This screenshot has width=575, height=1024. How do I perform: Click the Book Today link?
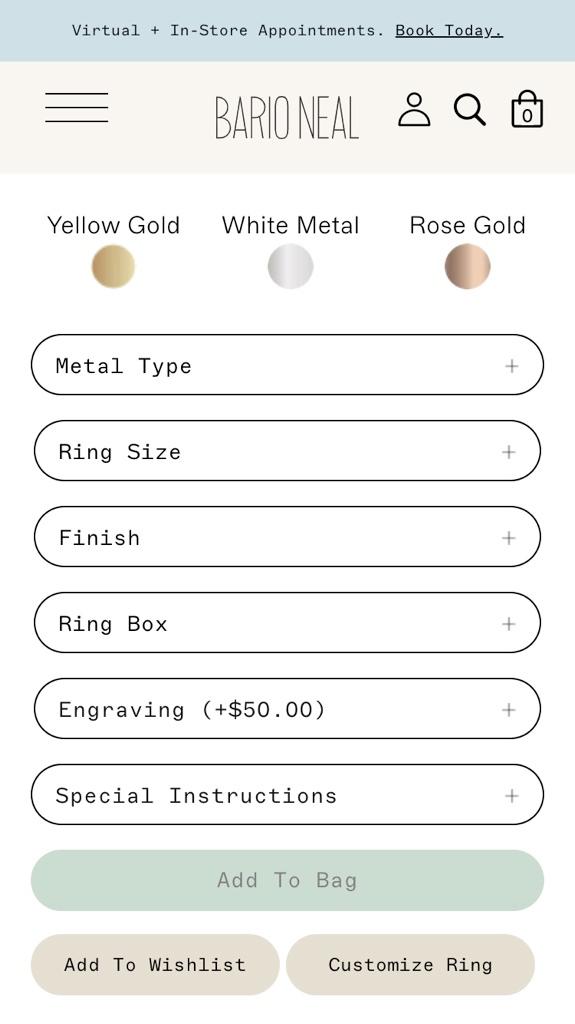point(449,31)
